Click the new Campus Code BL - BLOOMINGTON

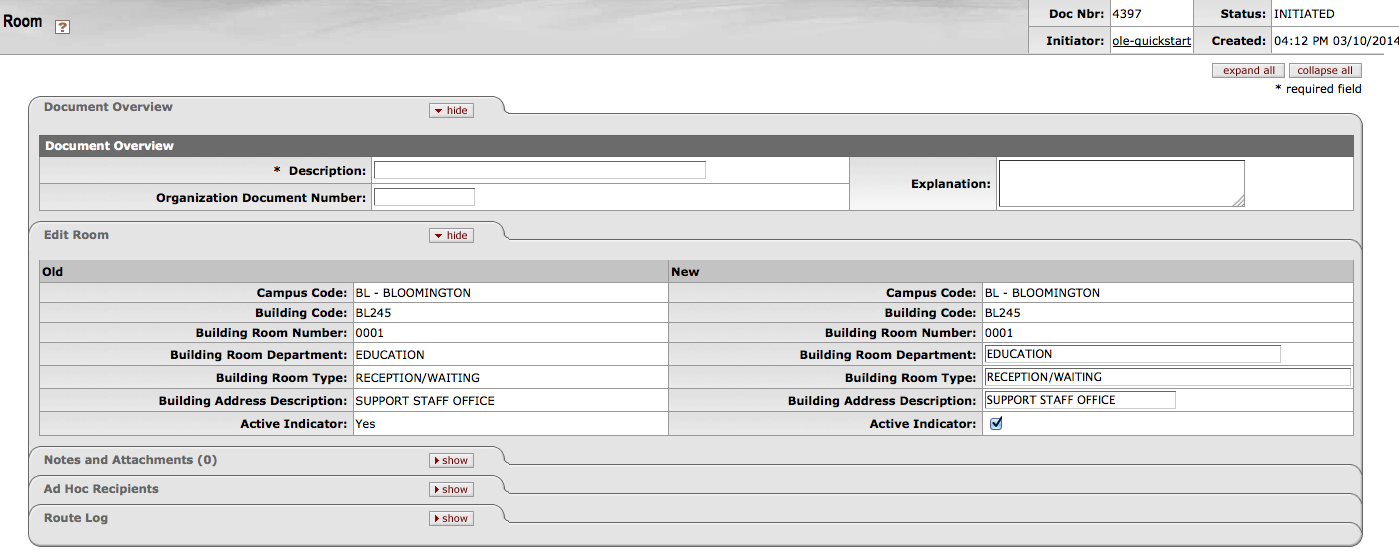click(x=1042, y=293)
